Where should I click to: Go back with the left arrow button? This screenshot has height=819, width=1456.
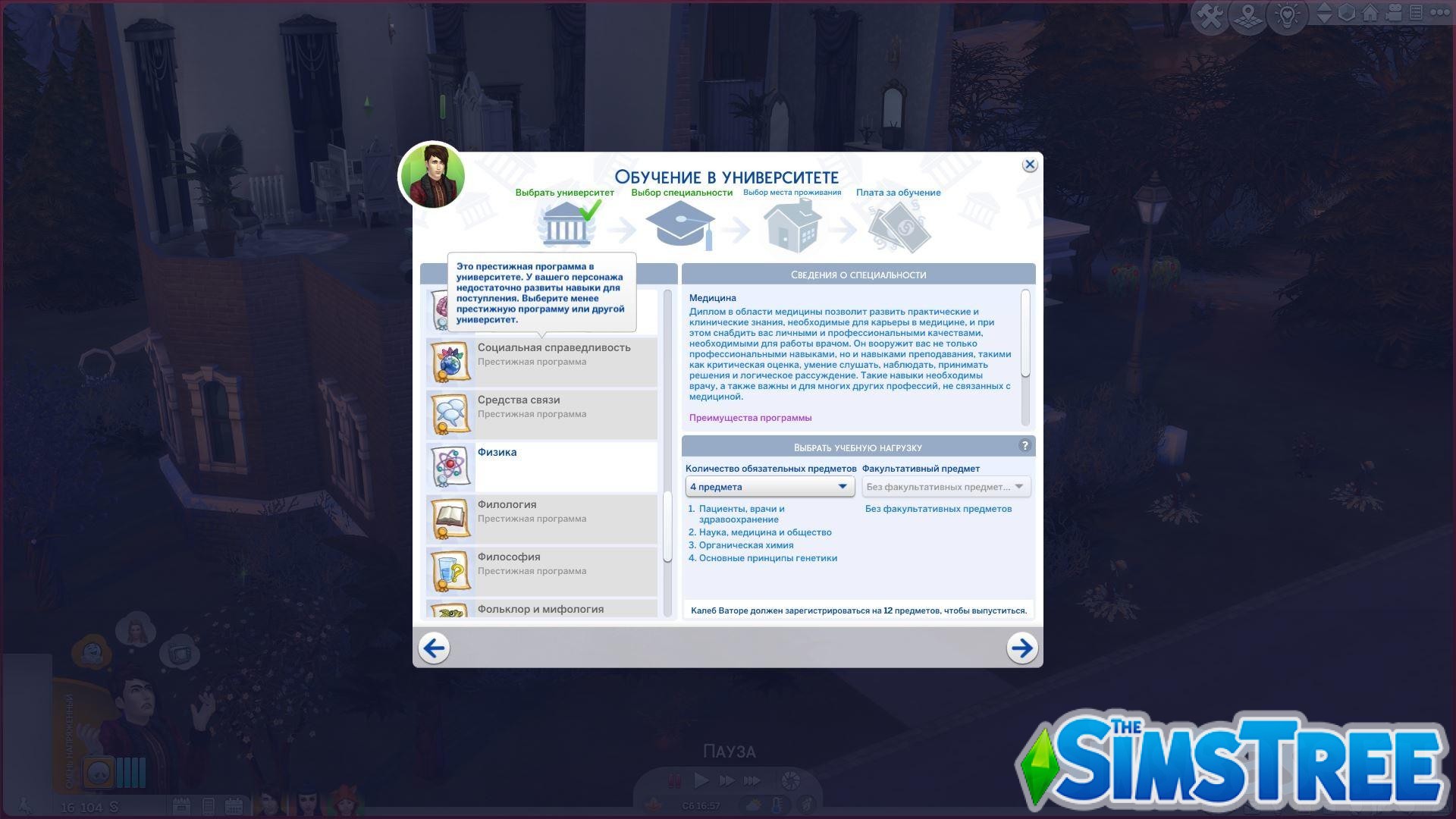click(434, 648)
